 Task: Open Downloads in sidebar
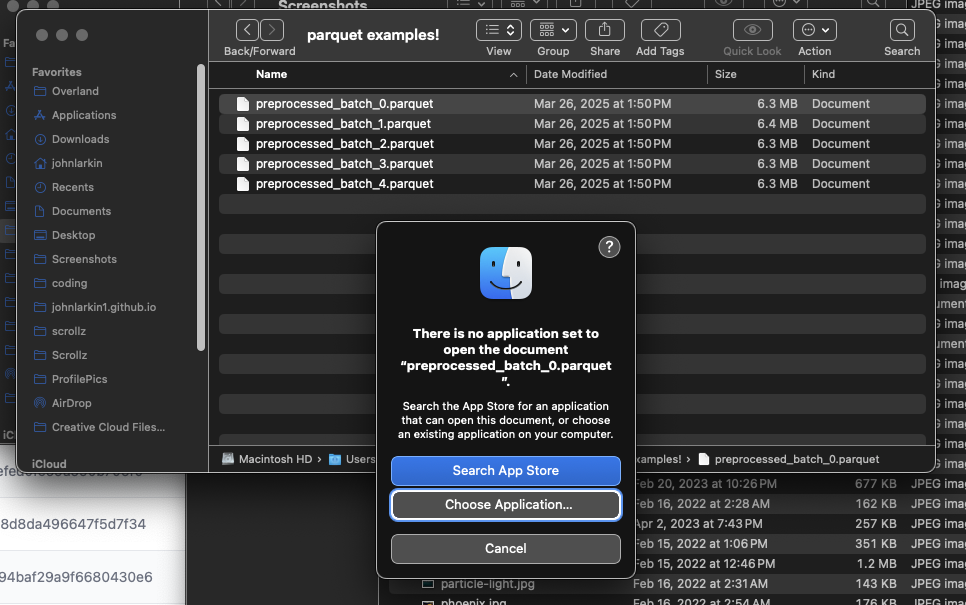pyautogui.click(x=80, y=139)
